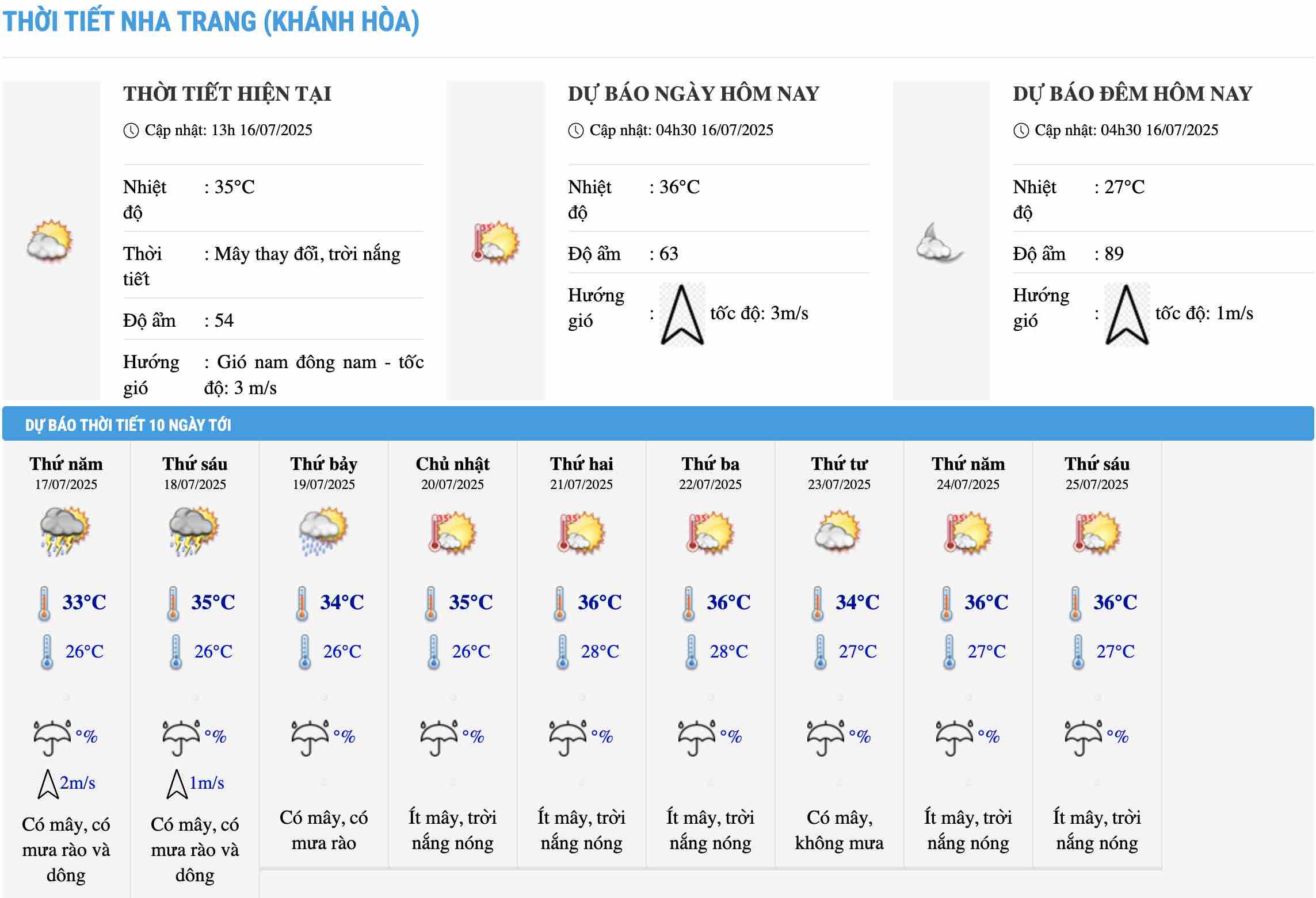Click hot sun icon for Thứ sáu 25/07/2025
Screen dimensions: 1316x898
tap(1097, 533)
